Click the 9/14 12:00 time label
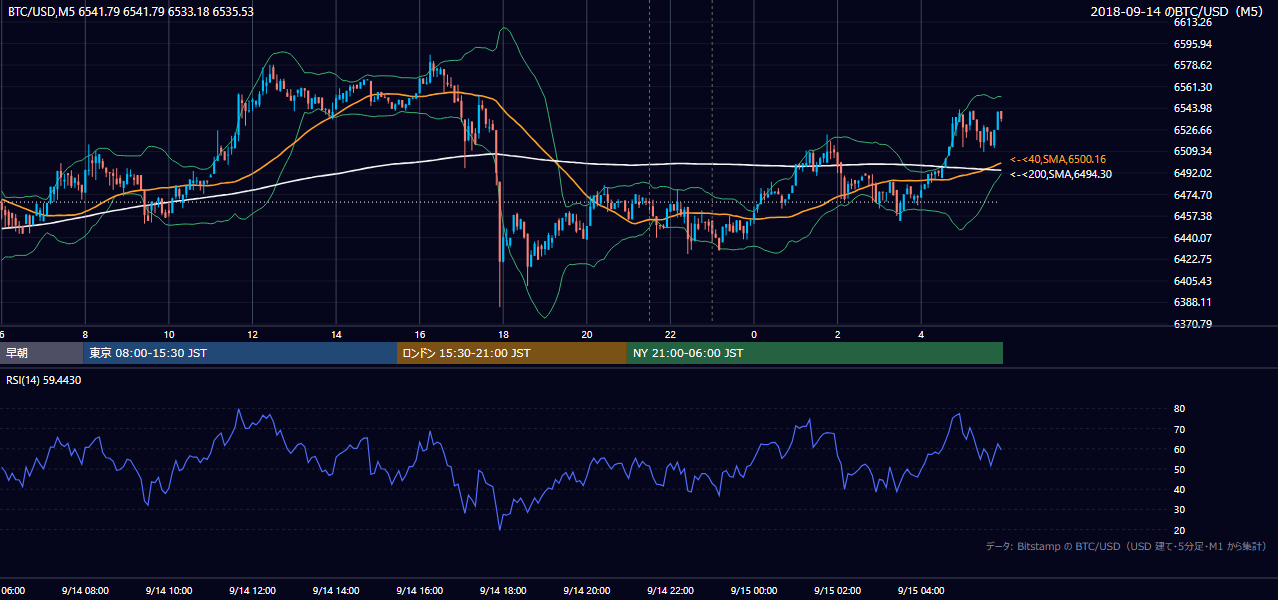The height and width of the screenshot is (600, 1278). 252,590
